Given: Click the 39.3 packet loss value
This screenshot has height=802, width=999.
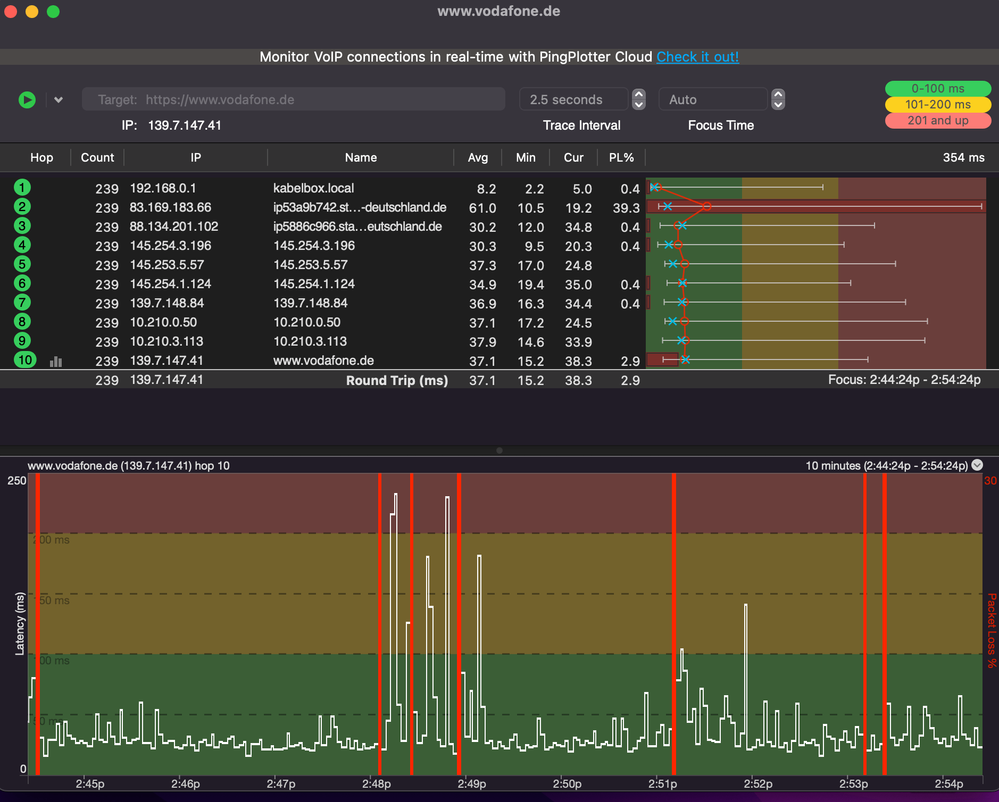Looking at the screenshot, I should [x=626, y=208].
